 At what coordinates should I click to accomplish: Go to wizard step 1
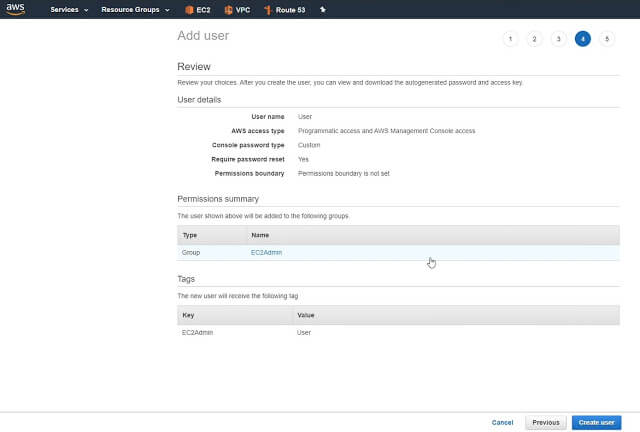(510, 39)
